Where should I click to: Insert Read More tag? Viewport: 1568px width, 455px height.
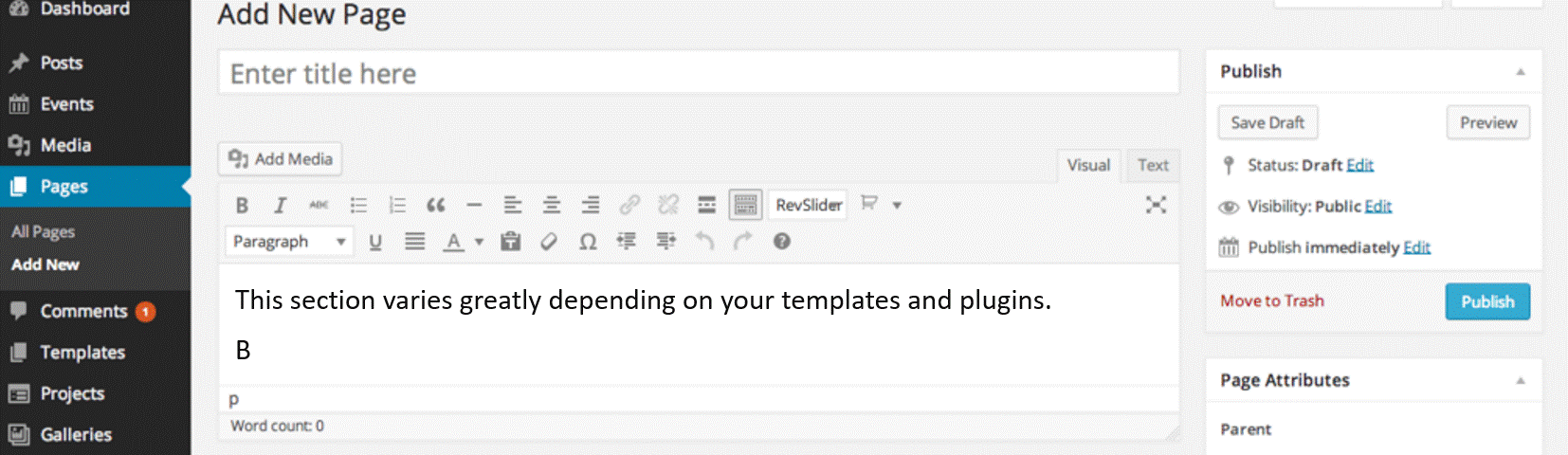click(707, 205)
